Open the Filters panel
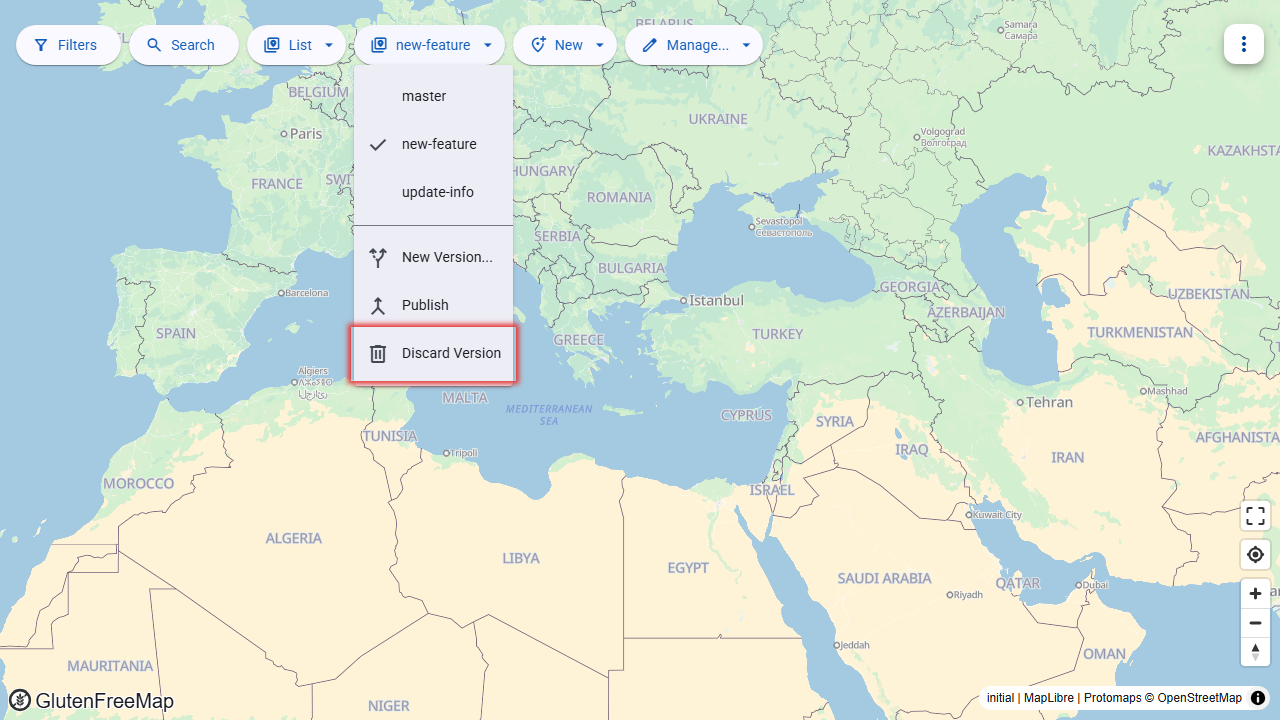Image resolution: width=1280 pixels, height=720 pixels. point(68,45)
